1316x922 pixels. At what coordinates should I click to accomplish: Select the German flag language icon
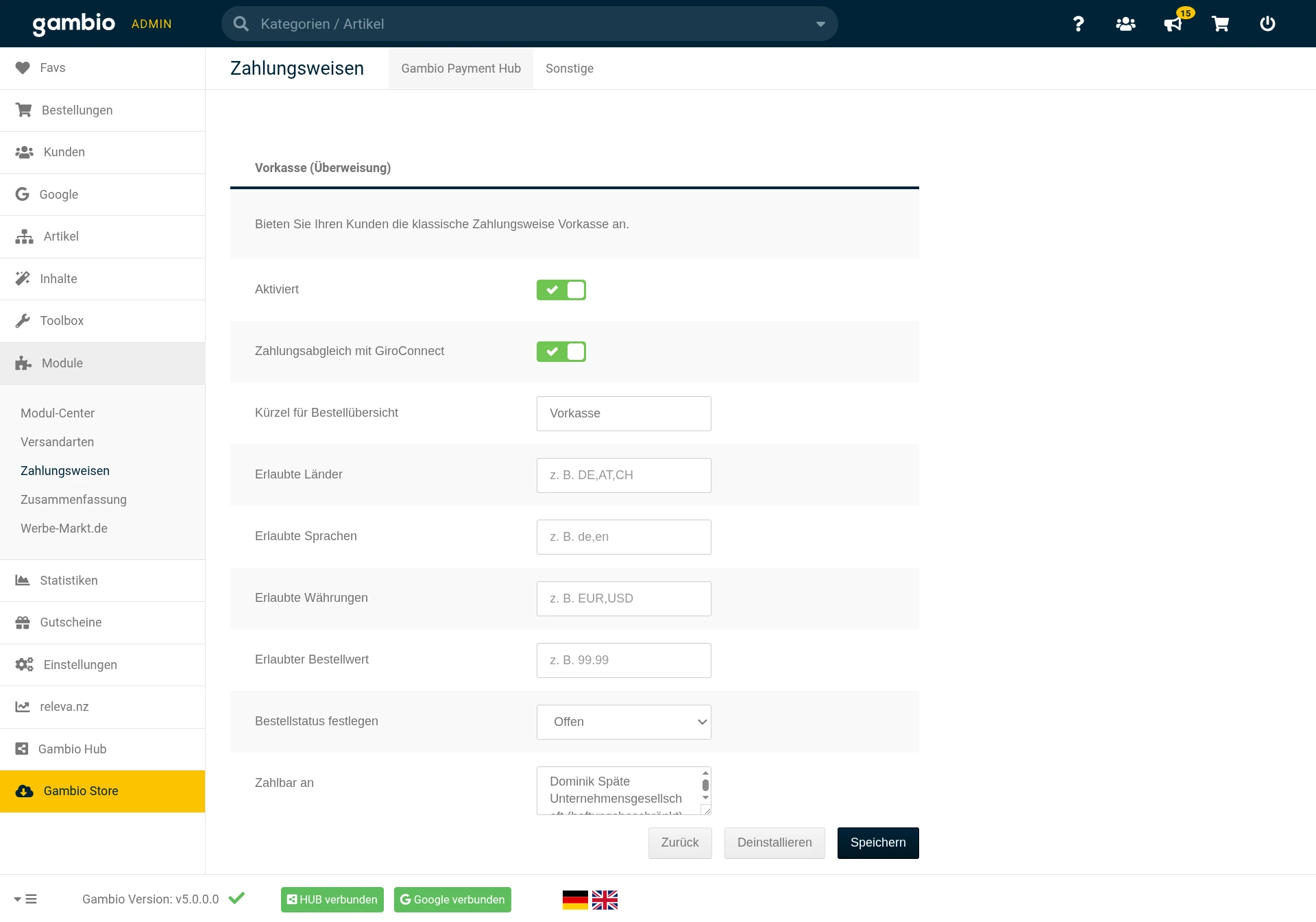[575, 899]
